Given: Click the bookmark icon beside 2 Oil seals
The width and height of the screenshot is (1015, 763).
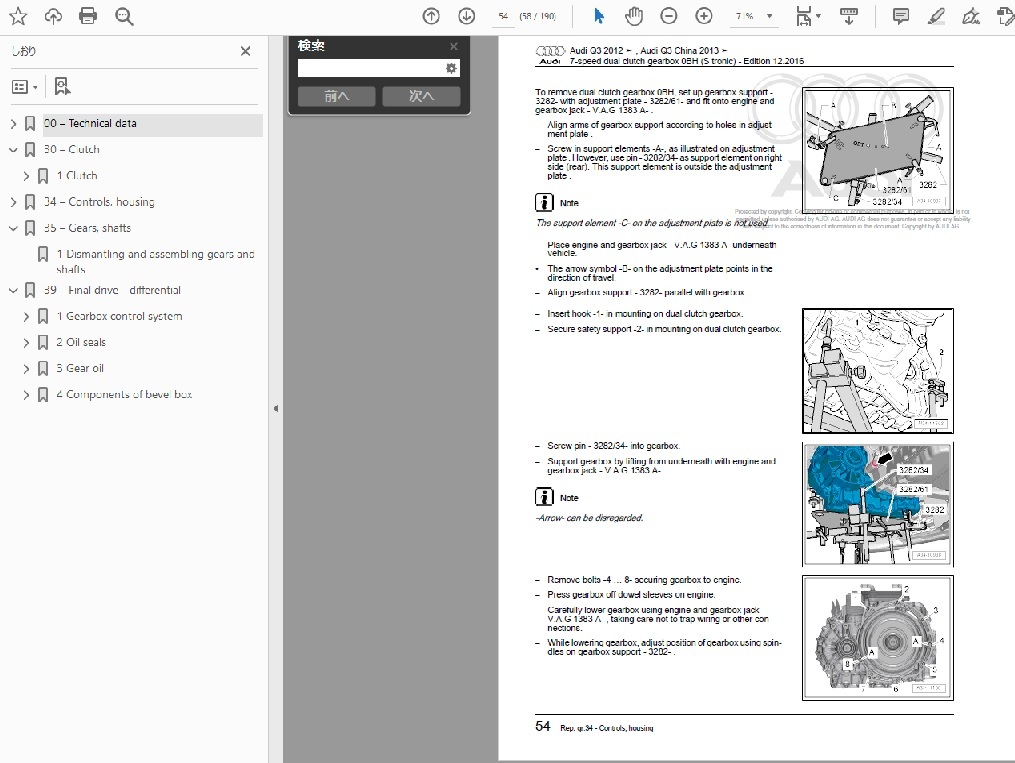Looking at the screenshot, I should click(43, 342).
